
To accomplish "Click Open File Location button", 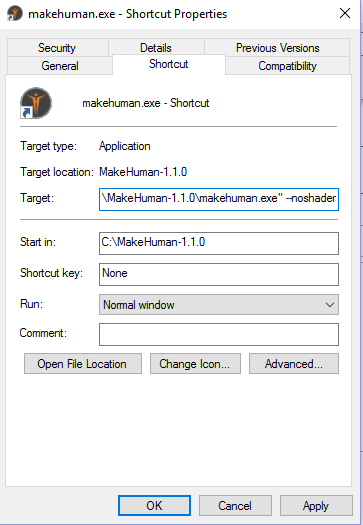I will click(83, 364).
